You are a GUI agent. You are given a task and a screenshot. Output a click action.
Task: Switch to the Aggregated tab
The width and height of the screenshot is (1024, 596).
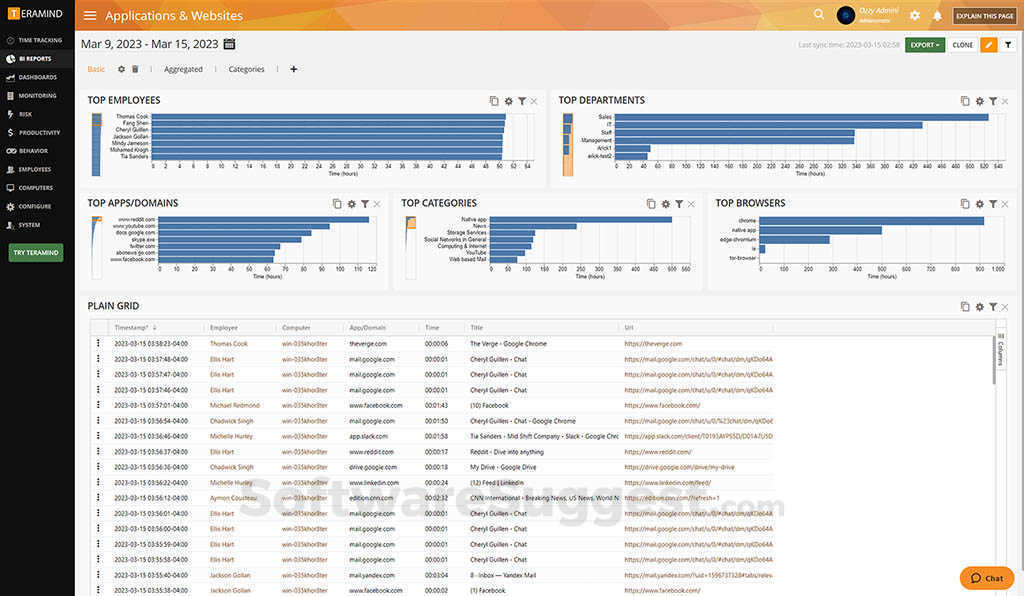click(183, 69)
